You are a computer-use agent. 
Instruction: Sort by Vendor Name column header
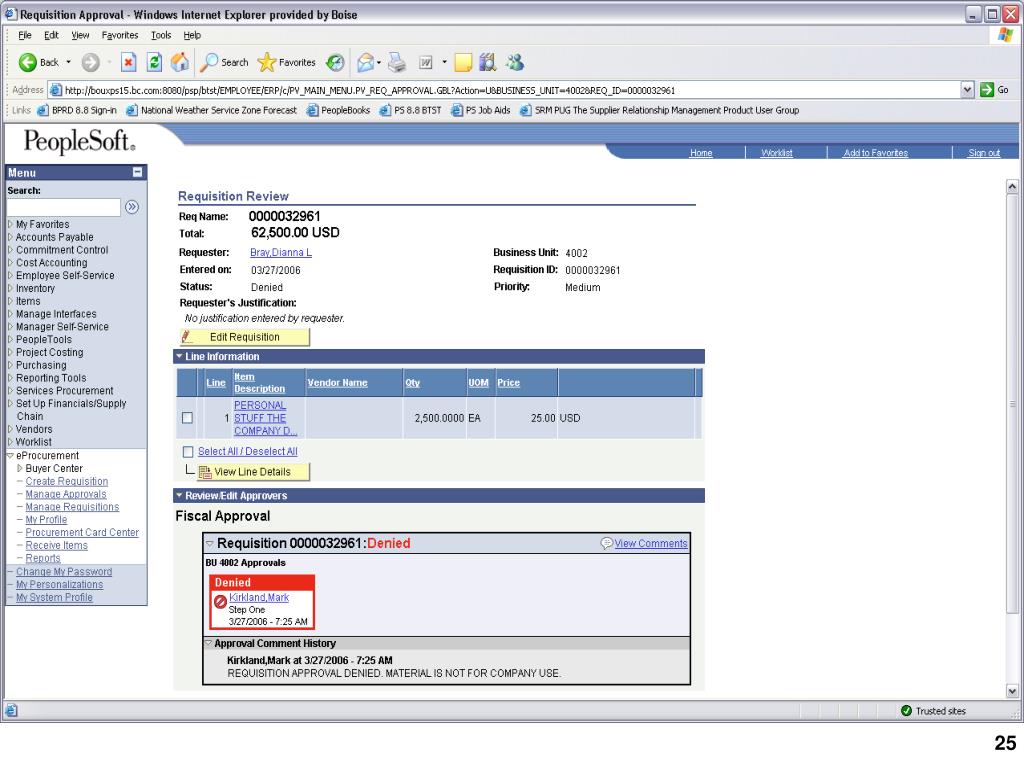[338, 383]
